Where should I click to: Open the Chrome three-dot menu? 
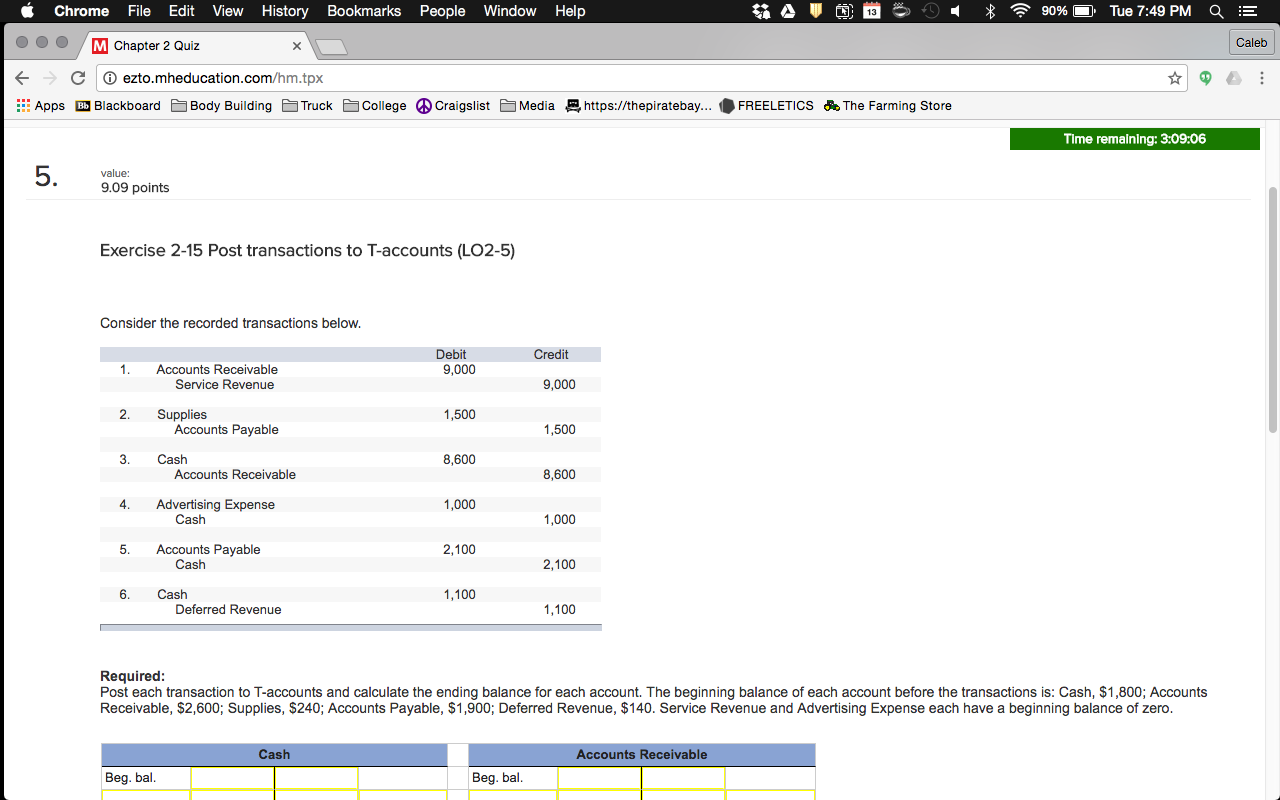[1262, 78]
